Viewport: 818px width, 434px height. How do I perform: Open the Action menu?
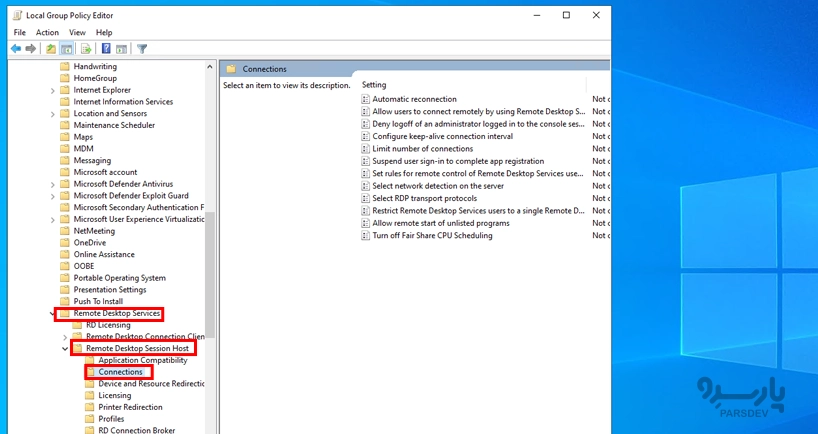[47, 32]
